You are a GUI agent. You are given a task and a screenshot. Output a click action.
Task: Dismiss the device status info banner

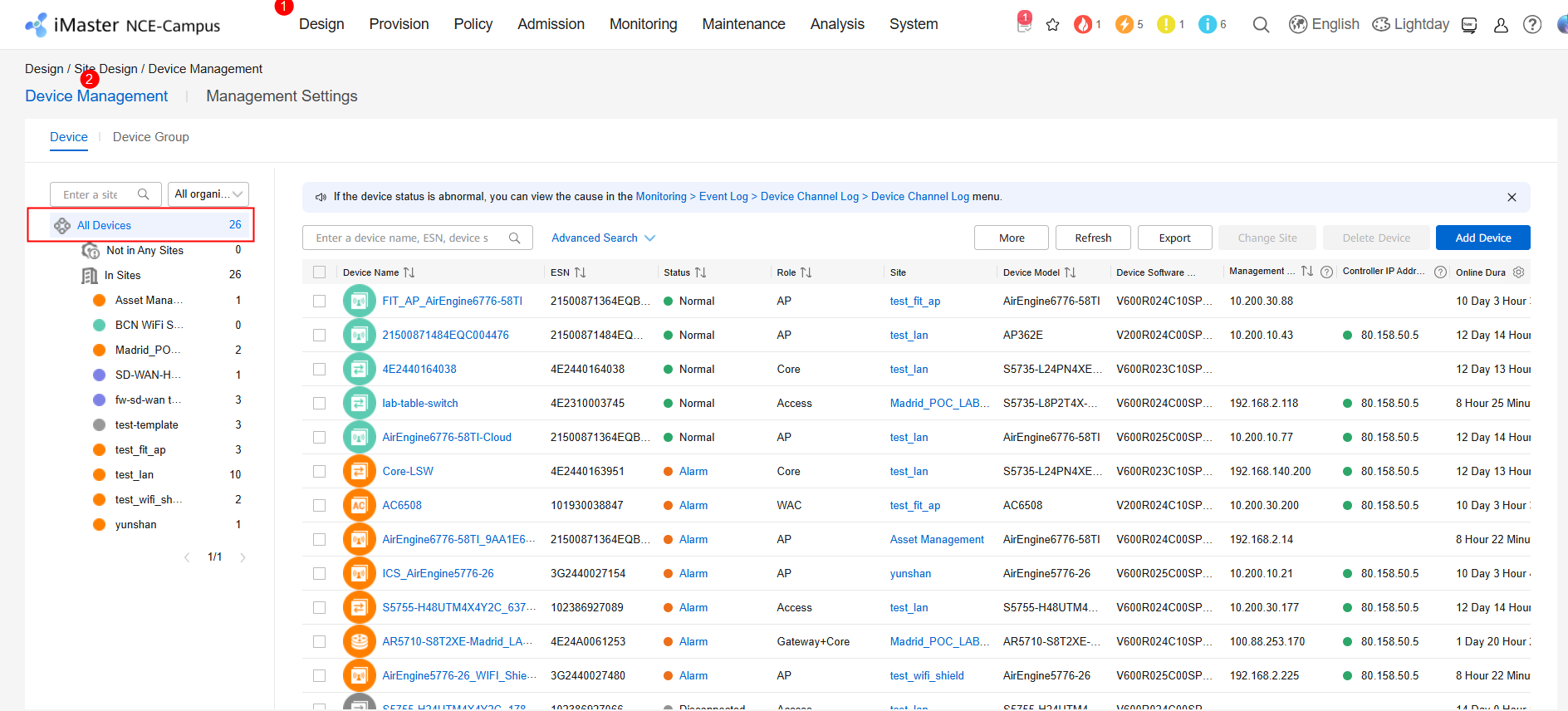[1512, 197]
